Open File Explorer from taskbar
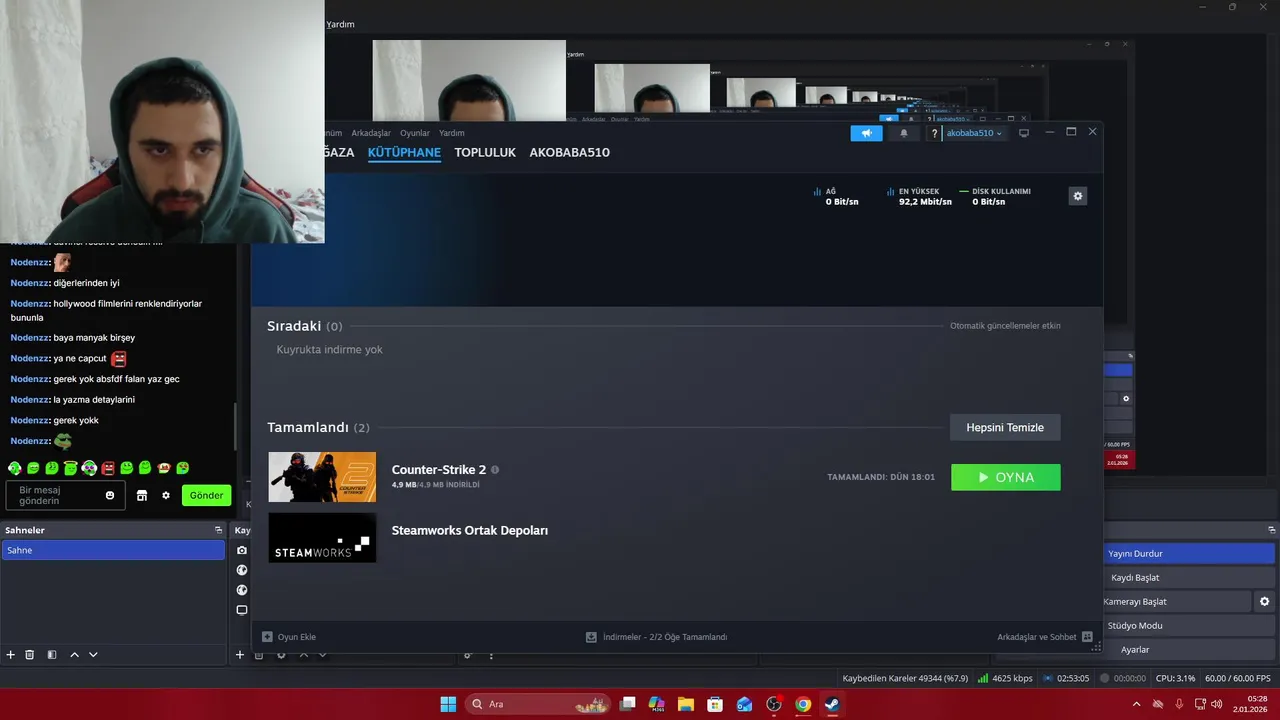Viewport: 1280px width, 720px height. [686, 704]
